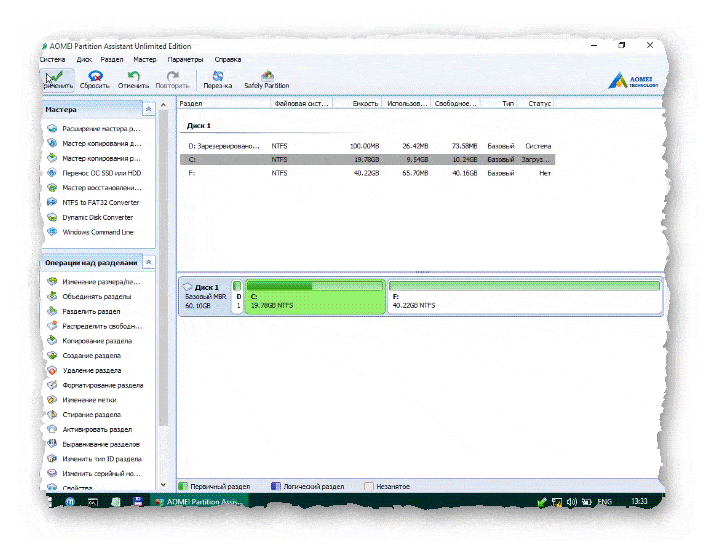The image size is (704, 544).
Task: Click Delete partition (Удаление раздела) icon
Action: point(52,370)
